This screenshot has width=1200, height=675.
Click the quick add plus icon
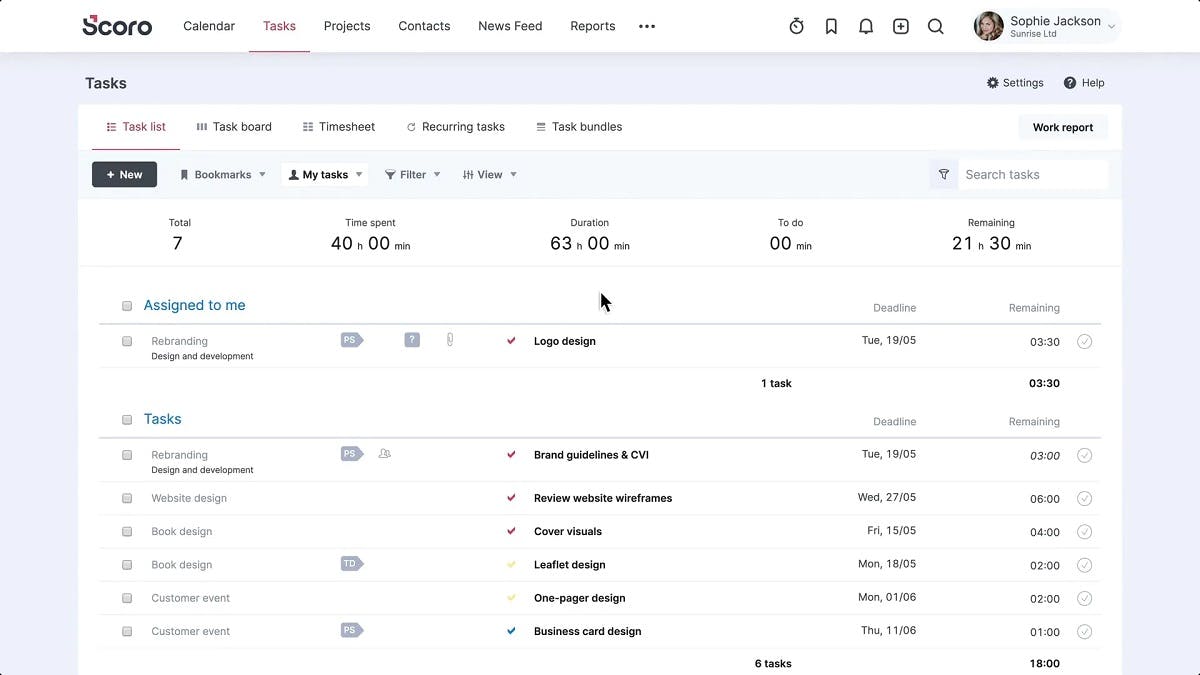901,27
